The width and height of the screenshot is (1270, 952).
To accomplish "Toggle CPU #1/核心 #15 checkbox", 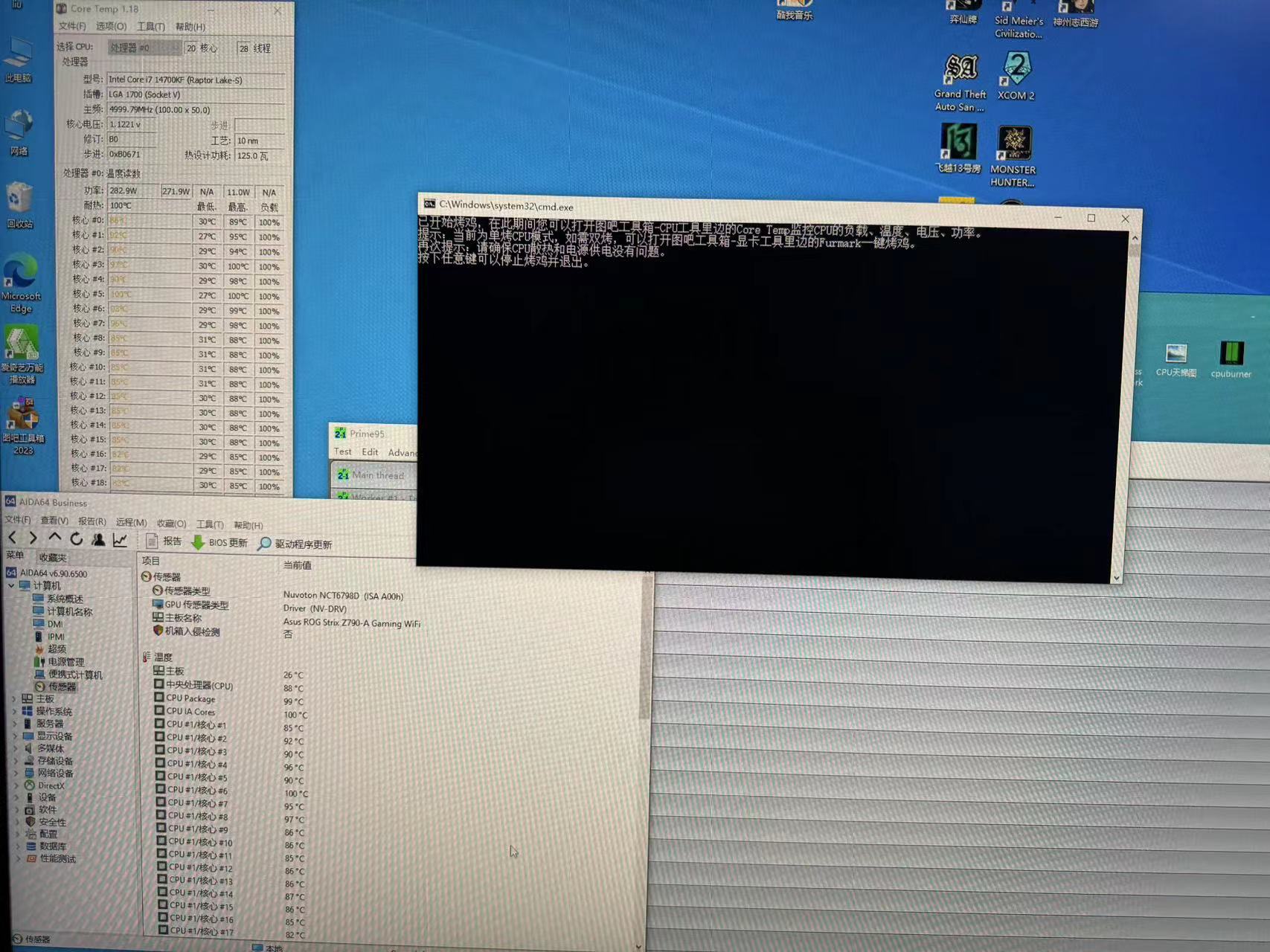I will click(x=163, y=905).
